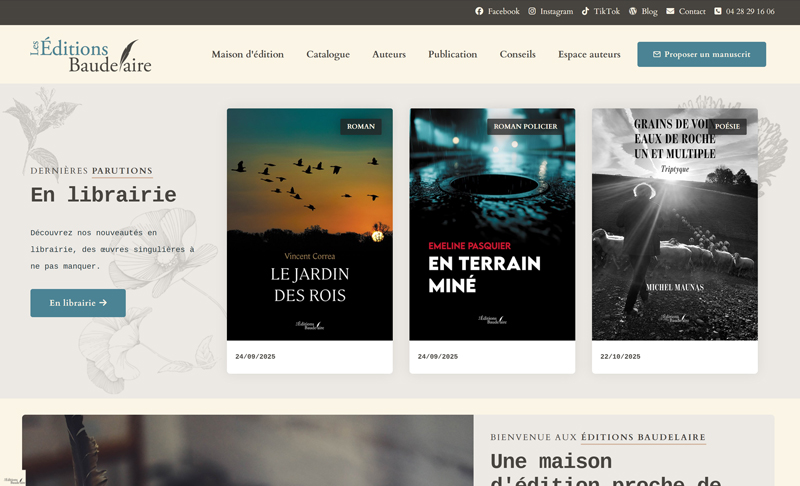Screen dimensions: 800x486
Task: Click the Proposer un manuscrit button
Action: pyautogui.click(x=702, y=55)
